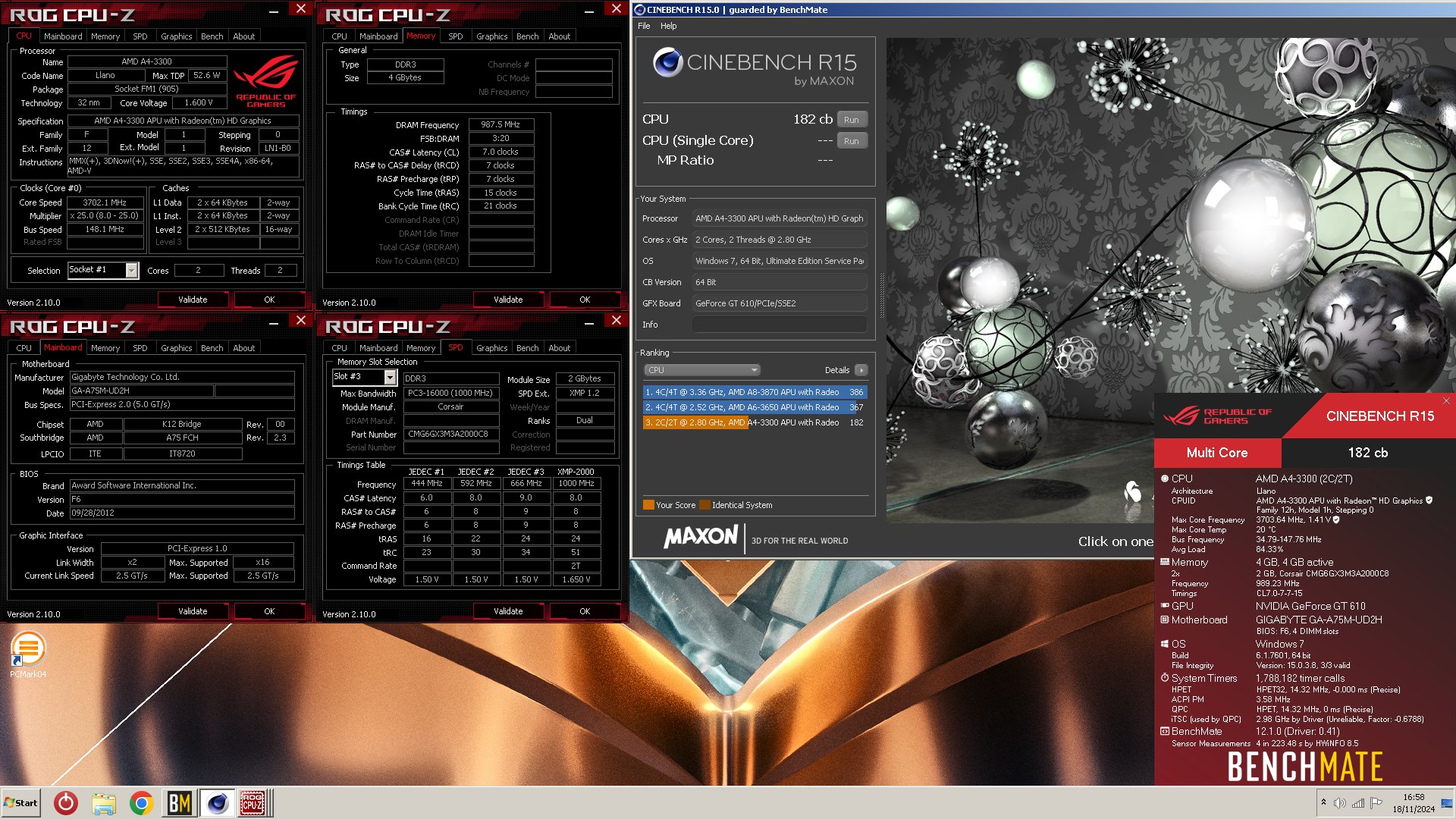Image resolution: width=1456 pixels, height=819 pixels.
Task: Switch to CPU tab in CPU-Z Memory window
Action: tap(340, 36)
